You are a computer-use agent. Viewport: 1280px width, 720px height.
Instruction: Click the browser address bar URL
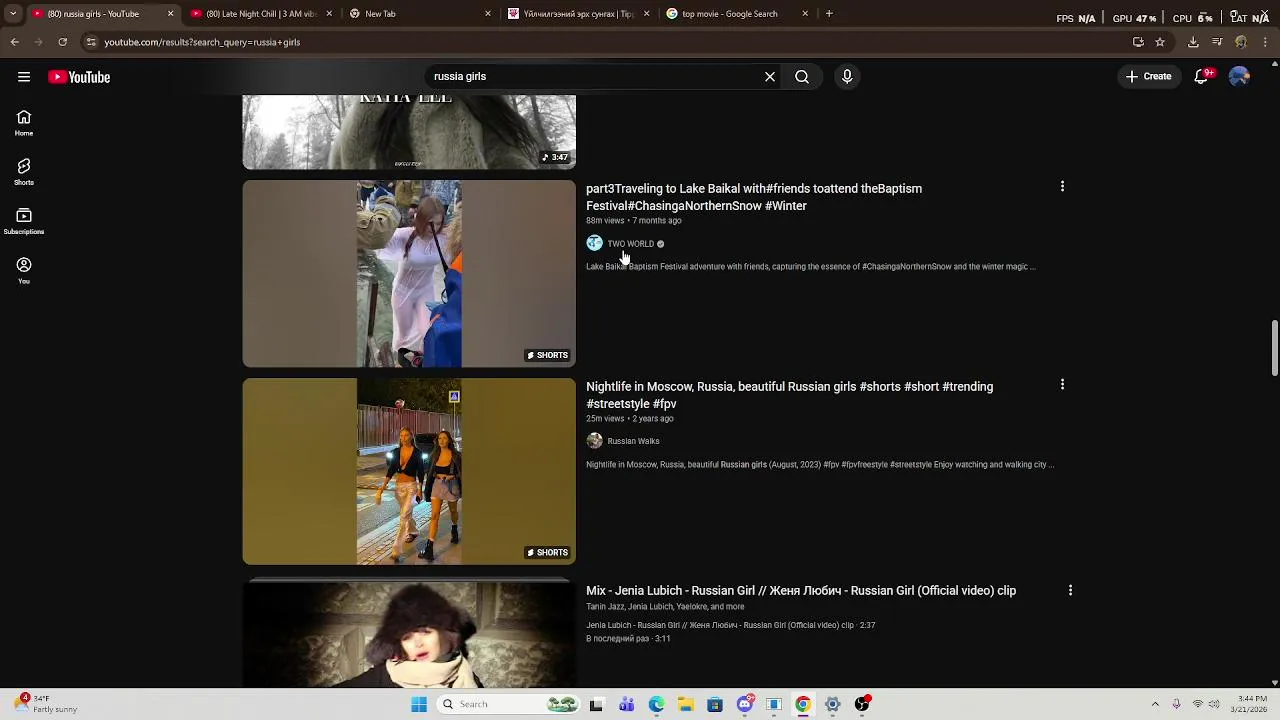[202, 42]
